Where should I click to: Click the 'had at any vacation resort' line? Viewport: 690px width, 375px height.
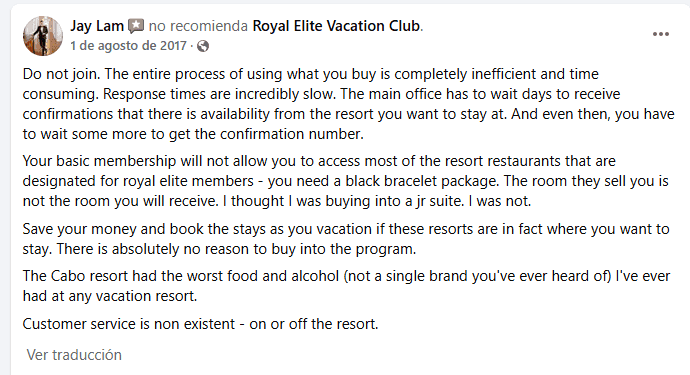click(110, 296)
